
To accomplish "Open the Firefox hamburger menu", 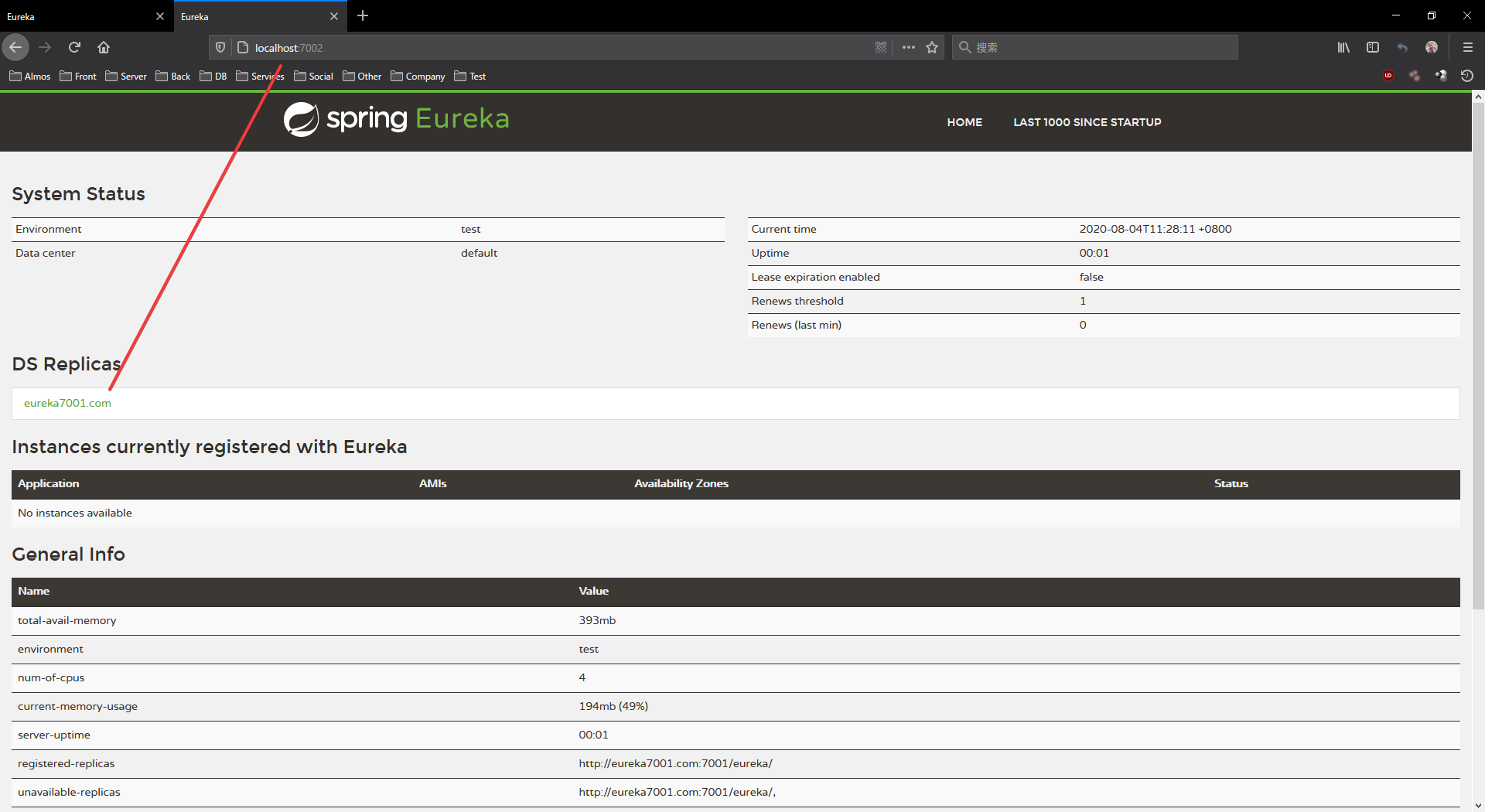I will pos(1467,47).
